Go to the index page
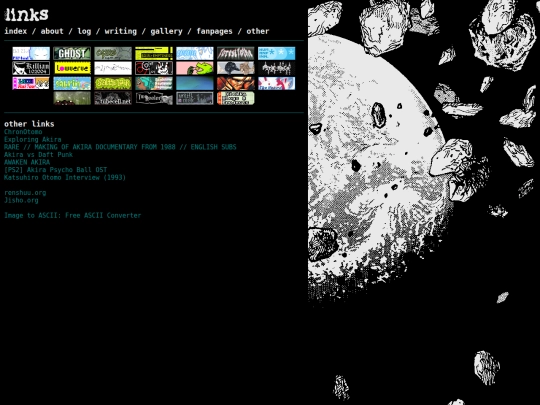The height and width of the screenshot is (405, 540). pyautogui.click(x=15, y=31)
